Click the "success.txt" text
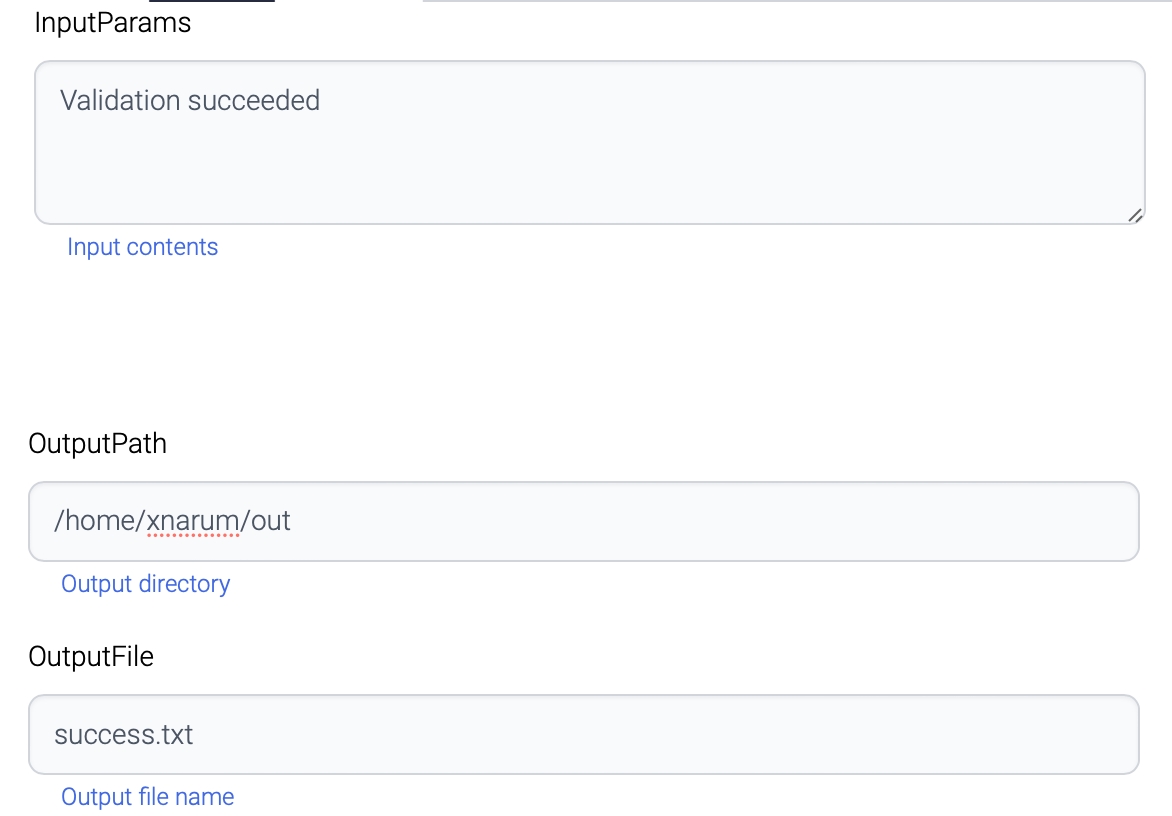The height and width of the screenshot is (816, 1172). pos(124,734)
